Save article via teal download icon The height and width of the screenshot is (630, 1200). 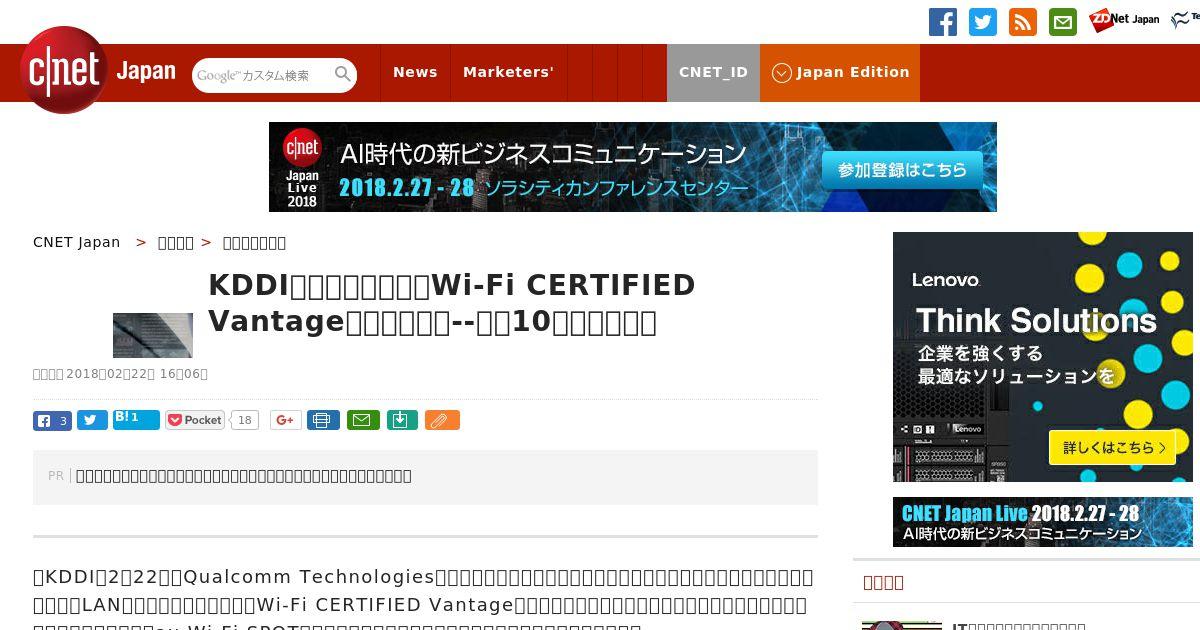coord(401,421)
